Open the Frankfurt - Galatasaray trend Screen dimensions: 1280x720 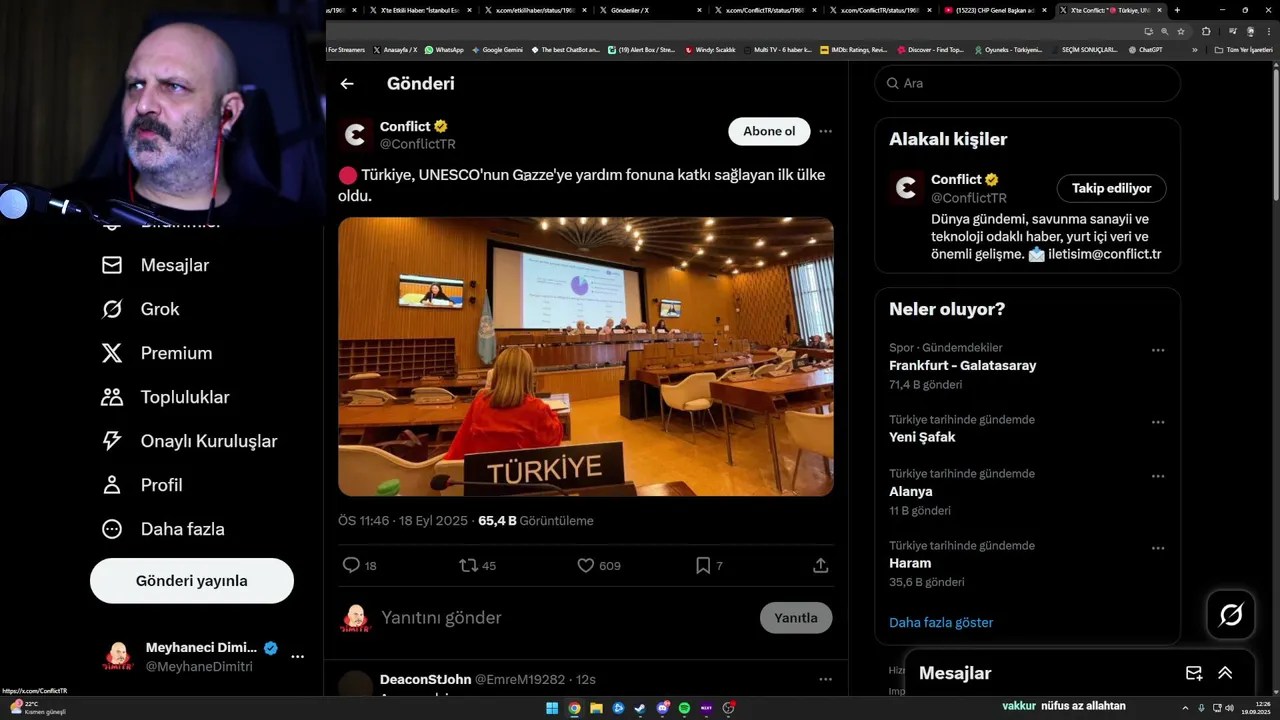coord(962,366)
